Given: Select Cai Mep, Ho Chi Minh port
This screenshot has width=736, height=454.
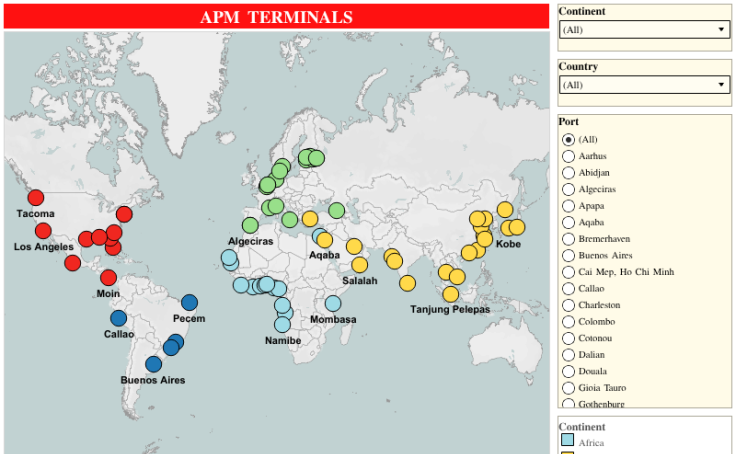Looking at the screenshot, I should [569, 272].
